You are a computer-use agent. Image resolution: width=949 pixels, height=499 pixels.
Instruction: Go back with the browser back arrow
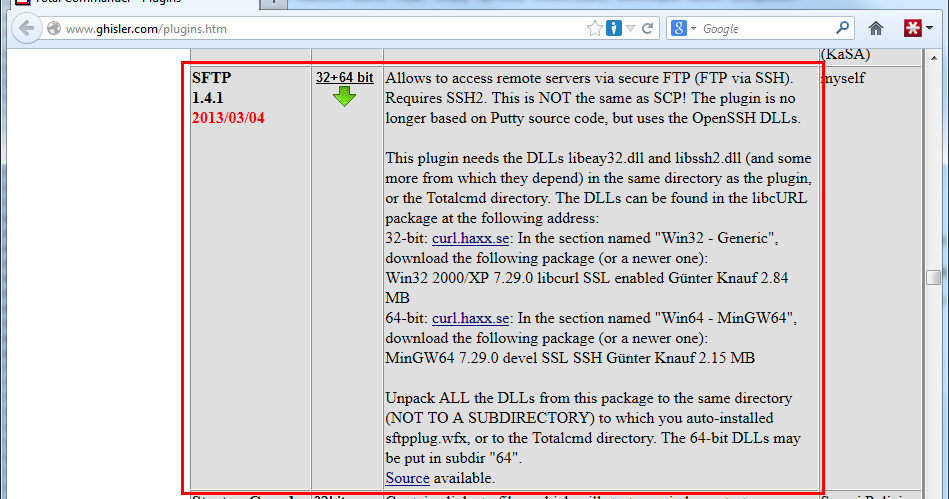27,28
